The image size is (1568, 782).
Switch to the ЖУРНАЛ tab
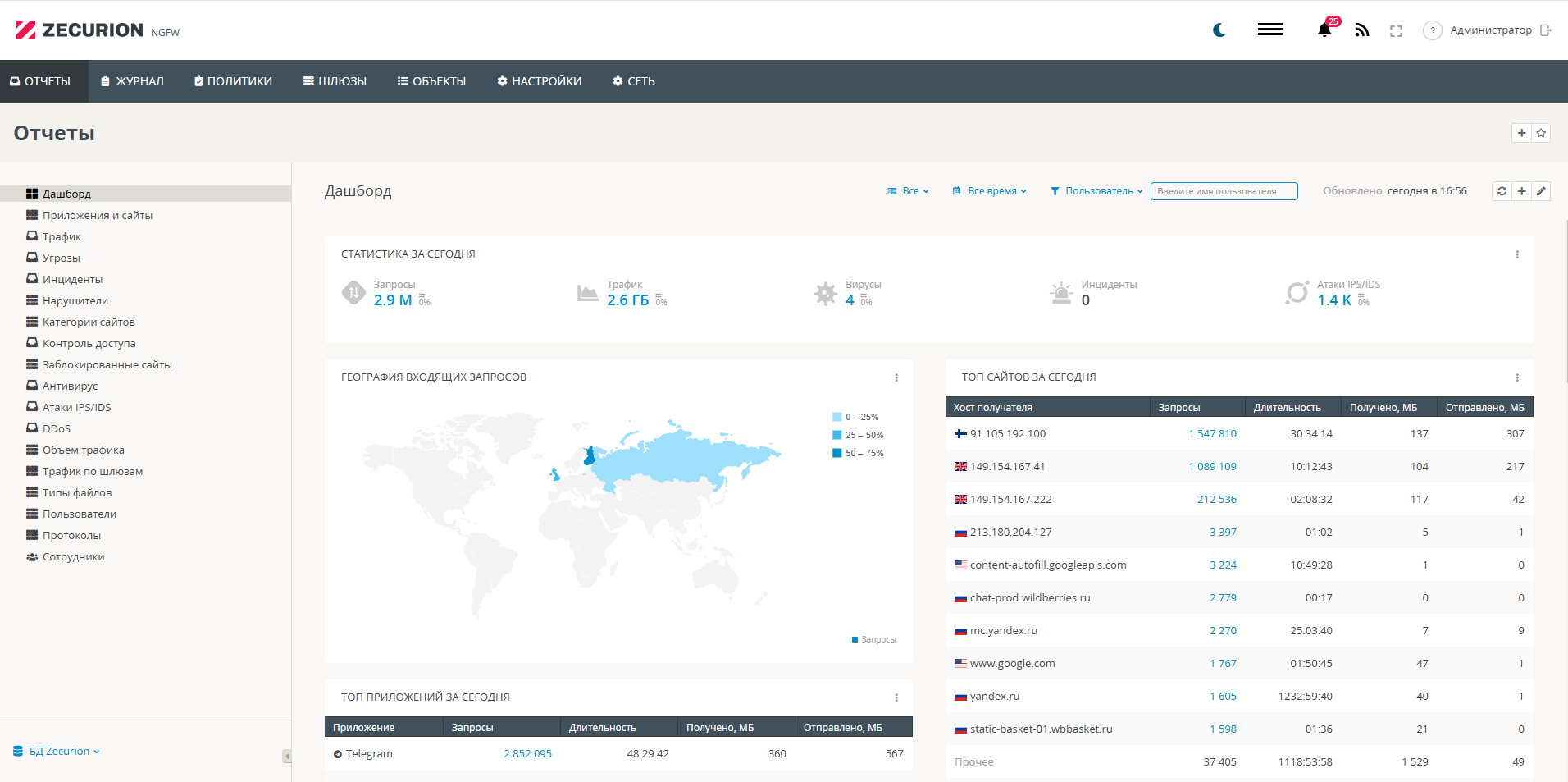tap(132, 81)
